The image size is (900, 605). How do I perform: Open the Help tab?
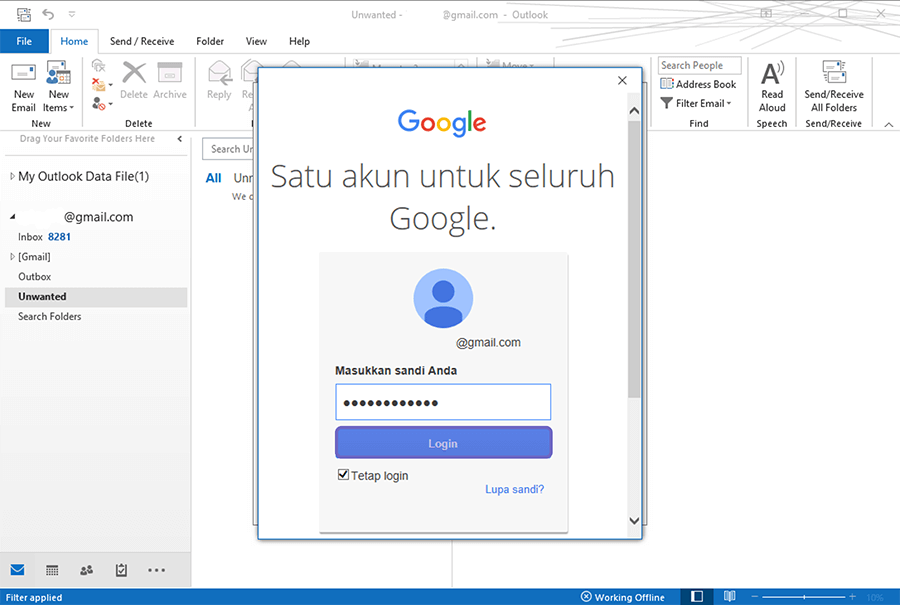(x=299, y=41)
